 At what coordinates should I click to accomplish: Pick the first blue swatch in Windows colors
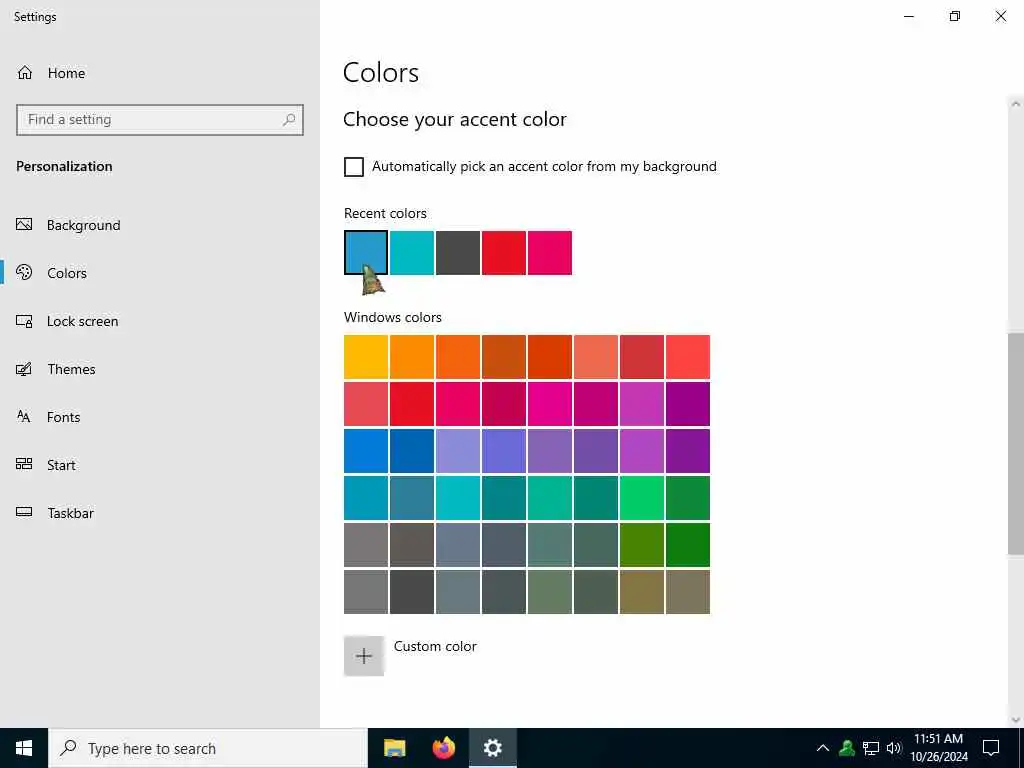(x=366, y=451)
